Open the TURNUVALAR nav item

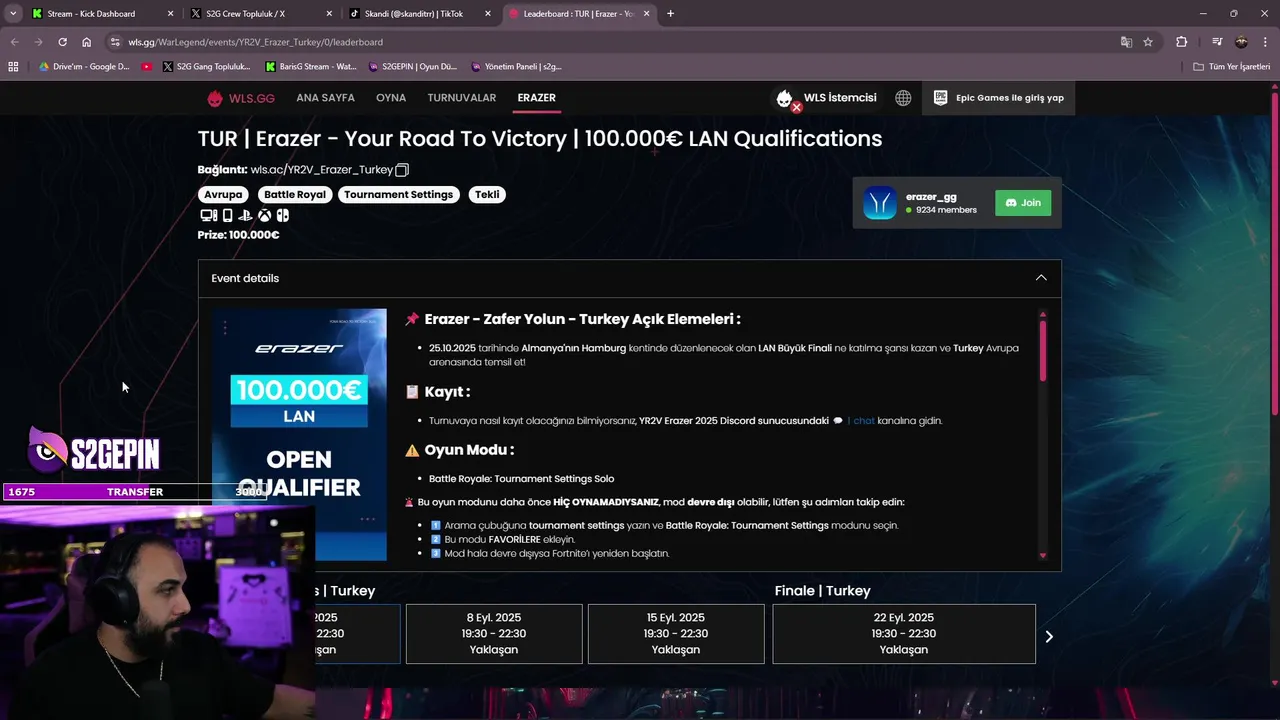[462, 98]
